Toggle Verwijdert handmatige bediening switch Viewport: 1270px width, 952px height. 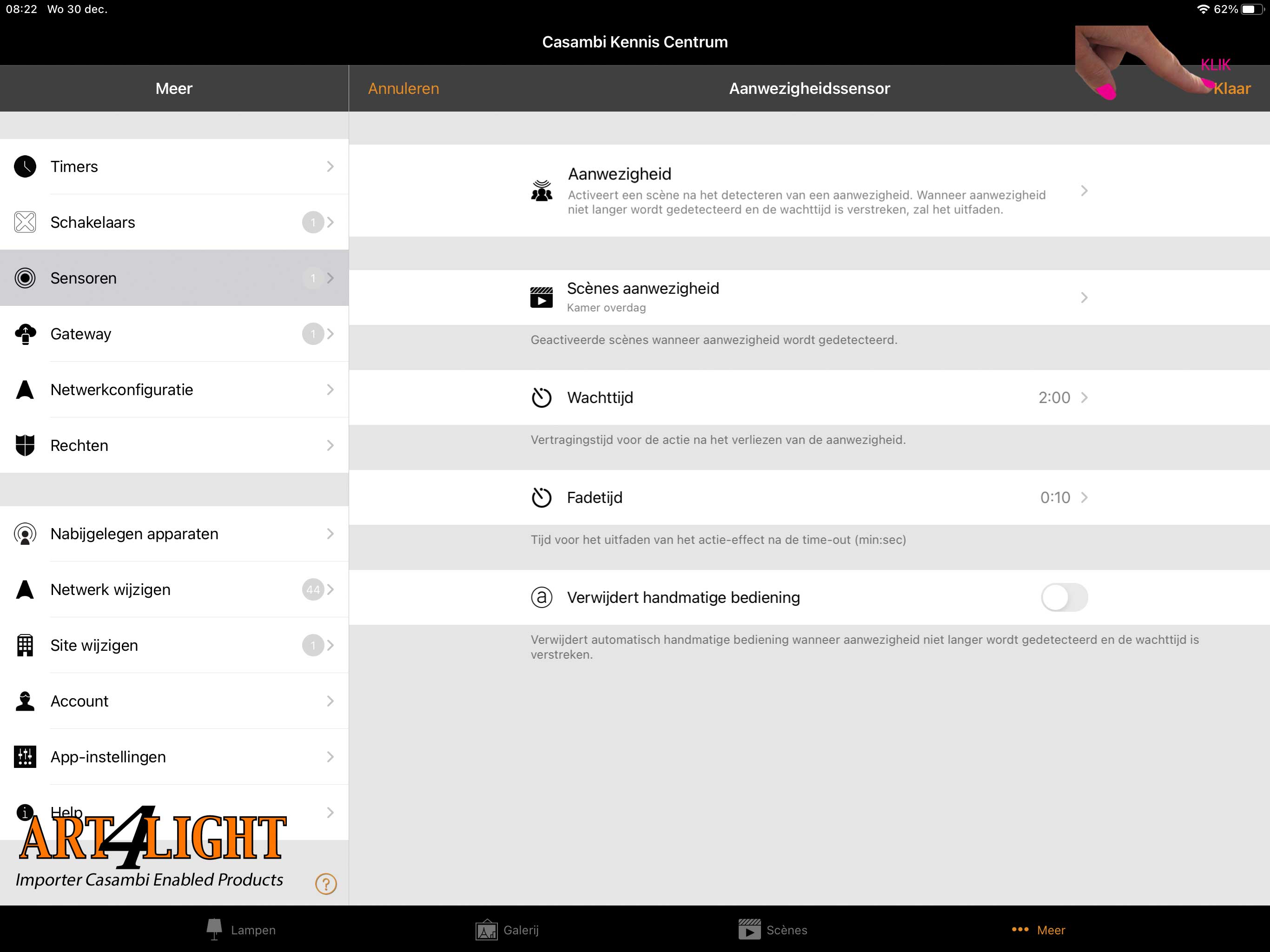coord(1064,597)
